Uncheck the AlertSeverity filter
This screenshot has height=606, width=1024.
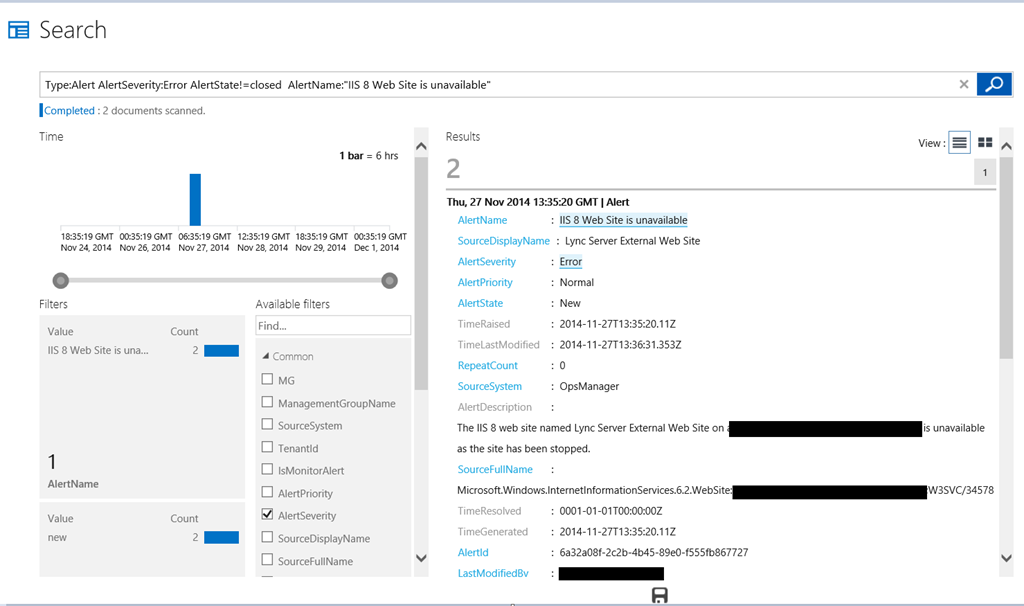tap(267, 515)
